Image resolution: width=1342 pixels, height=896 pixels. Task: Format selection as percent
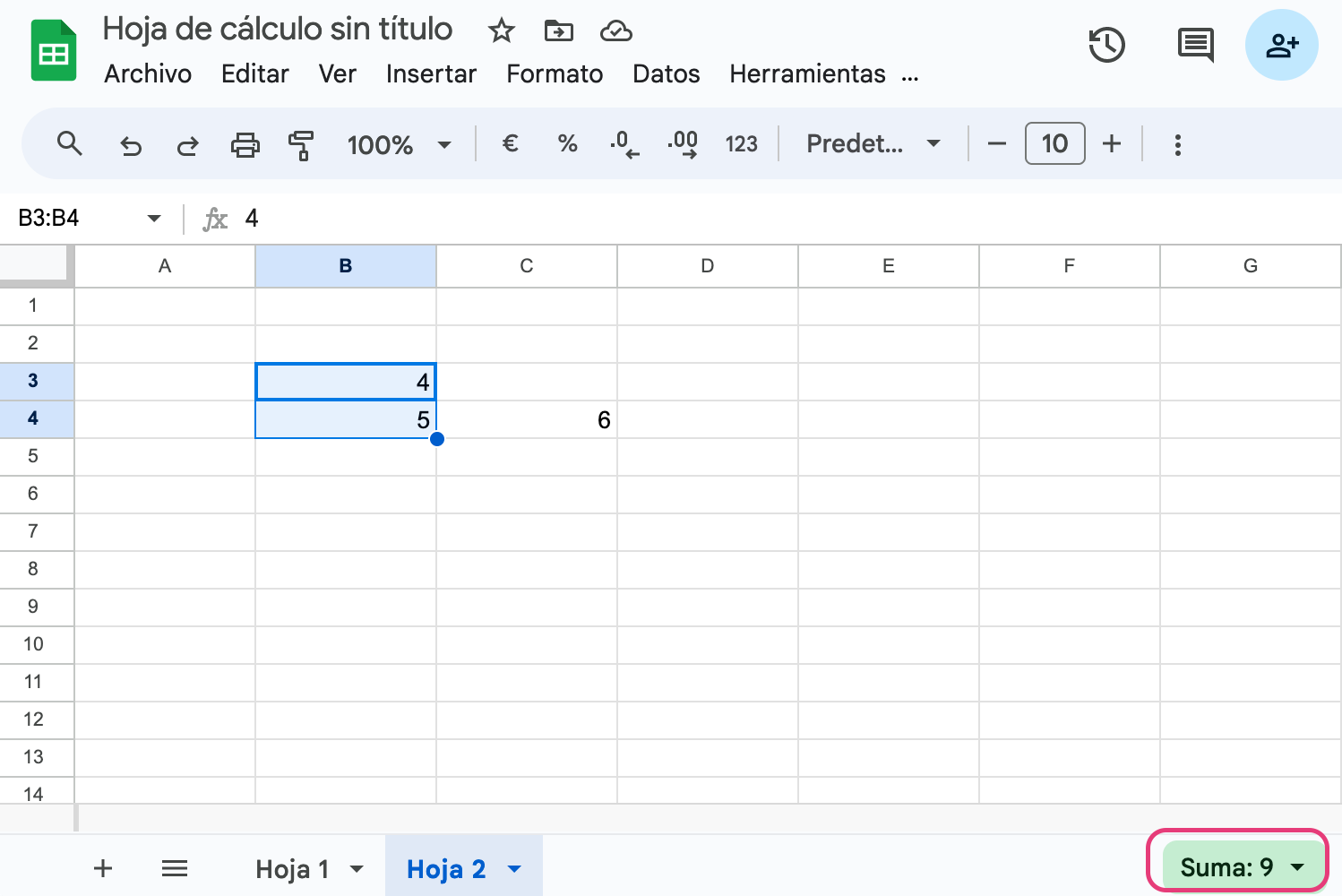(x=567, y=143)
